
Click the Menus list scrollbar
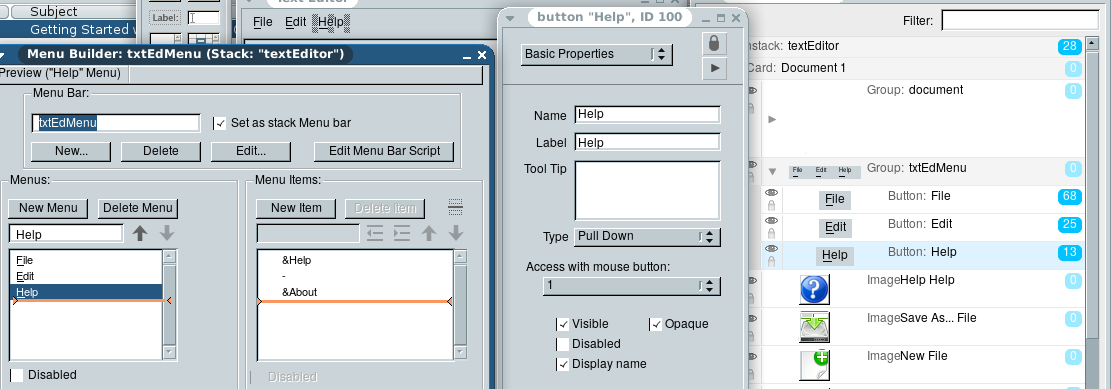click(169, 305)
